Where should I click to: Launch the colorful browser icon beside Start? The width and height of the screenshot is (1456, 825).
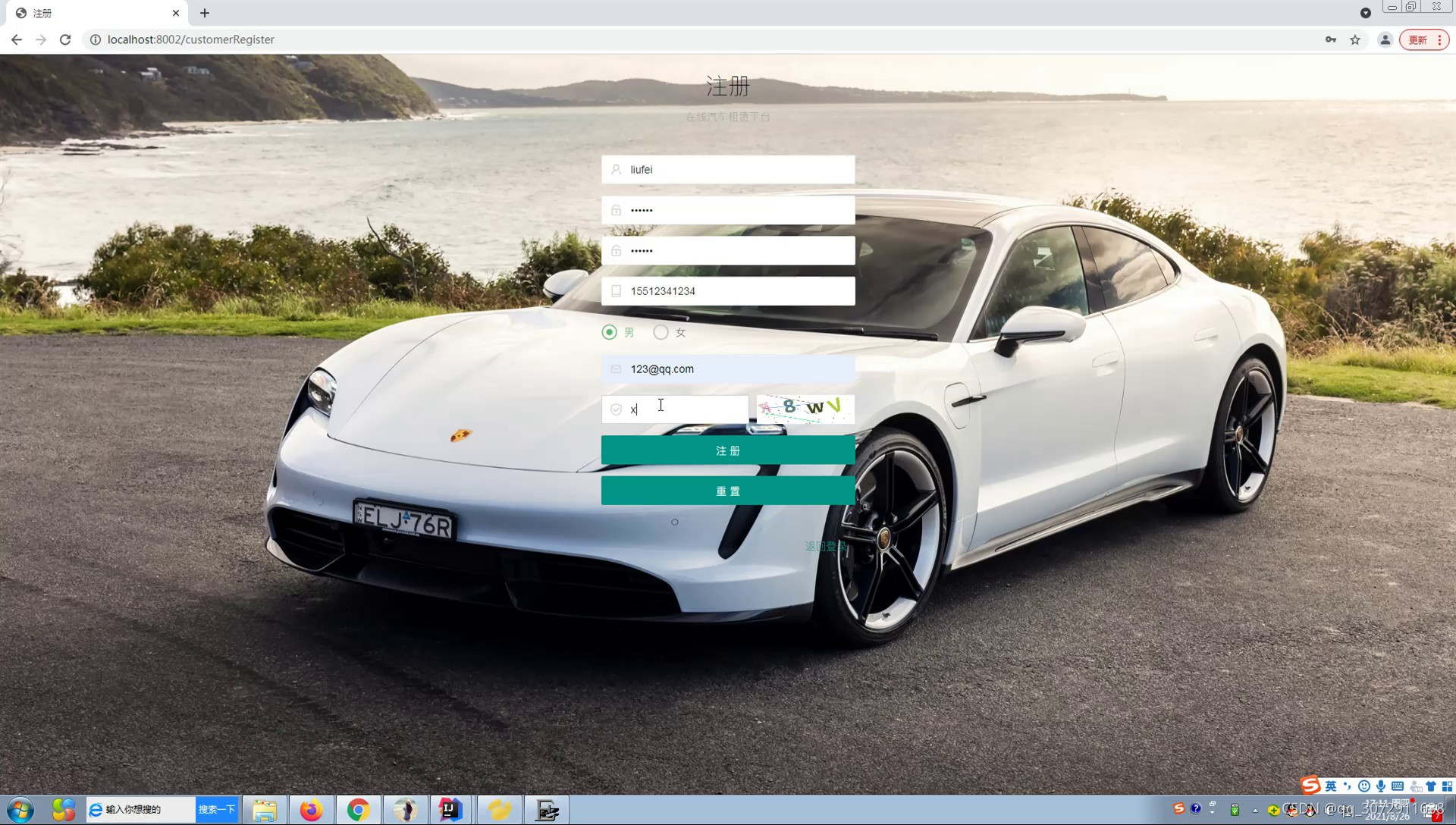[64, 810]
